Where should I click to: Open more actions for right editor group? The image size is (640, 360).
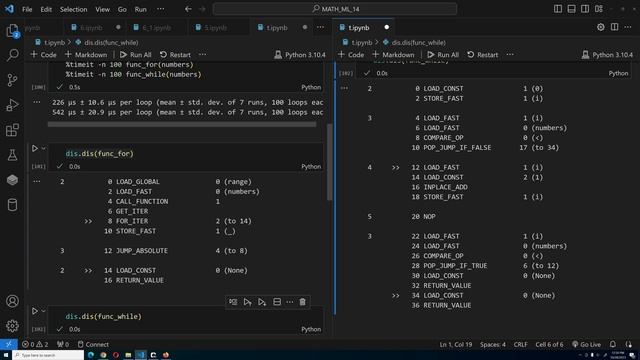(x=628, y=27)
